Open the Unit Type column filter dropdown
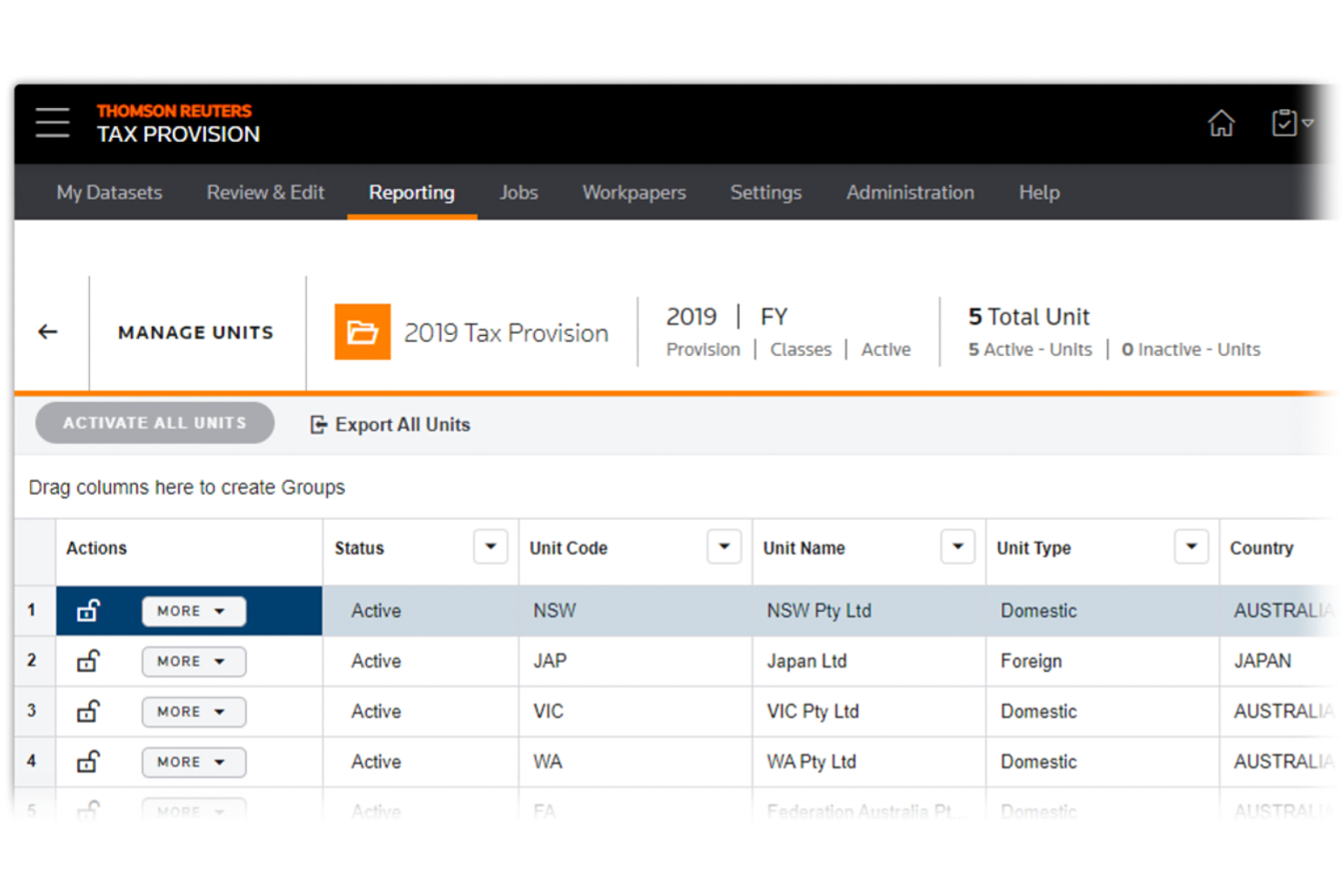Viewport: 1344px width, 896px height. click(x=1191, y=546)
